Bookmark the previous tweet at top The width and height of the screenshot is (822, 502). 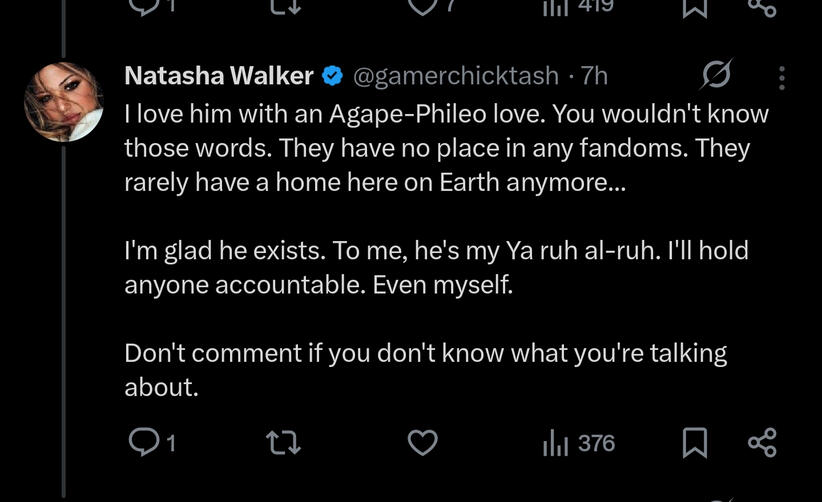coord(695,7)
